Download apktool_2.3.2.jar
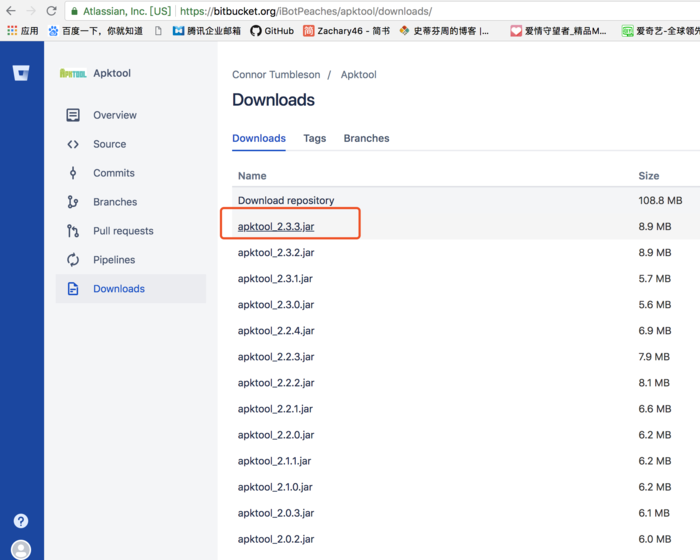Viewport: 700px width, 560px height. click(276, 253)
